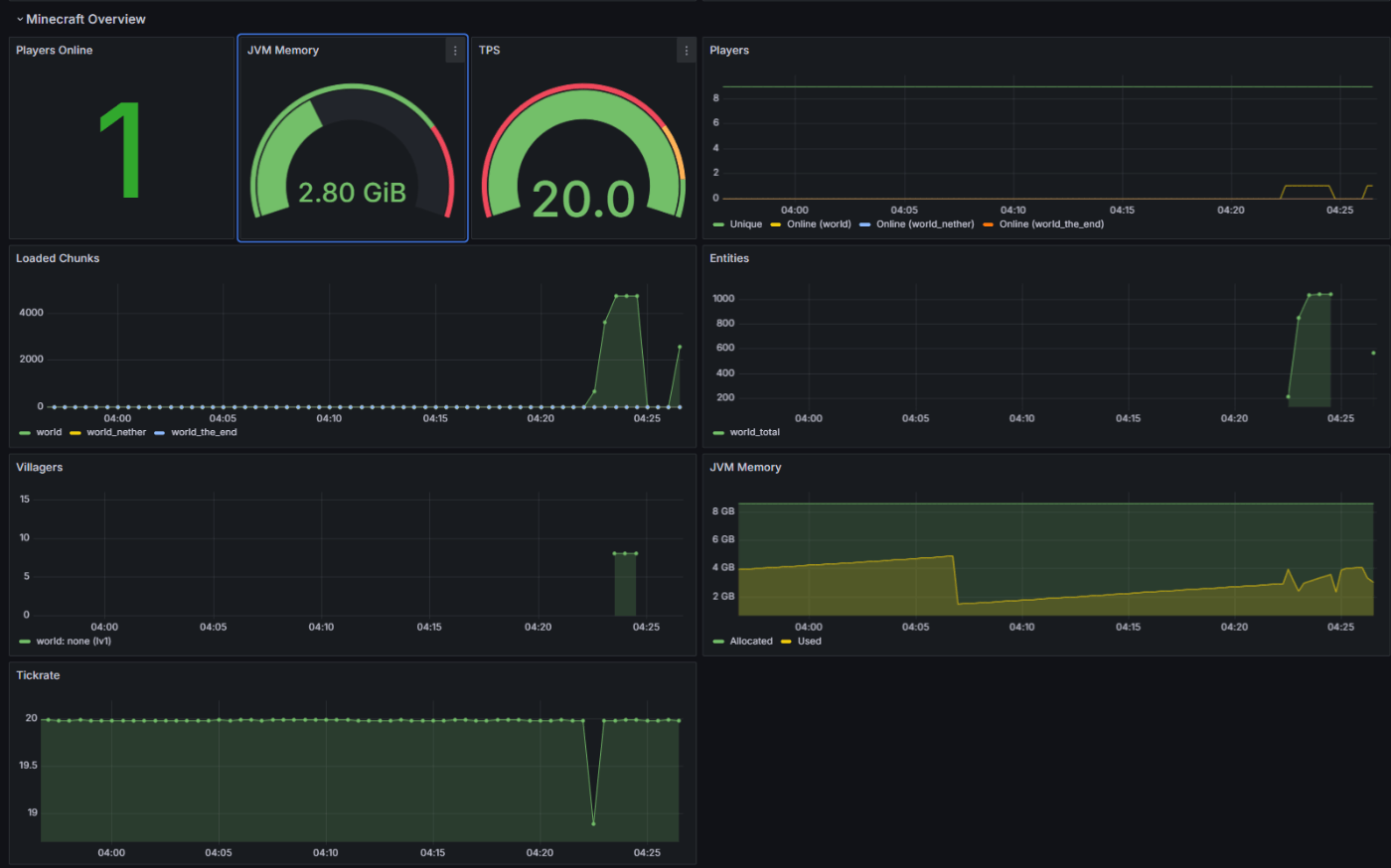
Task: Click the Tickrate dip data point
Action: (x=593, y=823)
